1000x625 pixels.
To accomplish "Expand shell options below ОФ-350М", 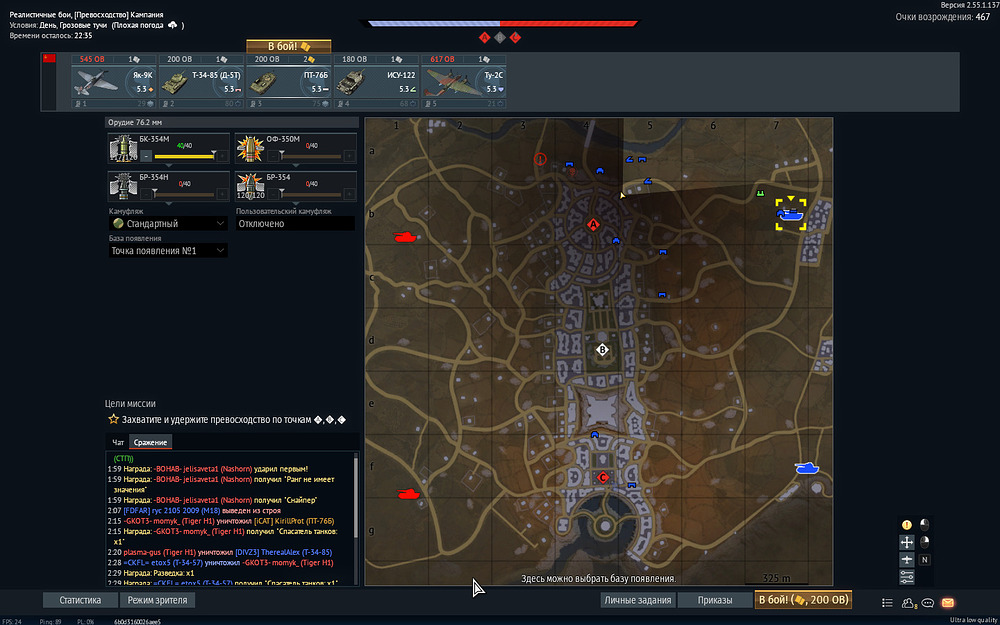I will 296,166.
